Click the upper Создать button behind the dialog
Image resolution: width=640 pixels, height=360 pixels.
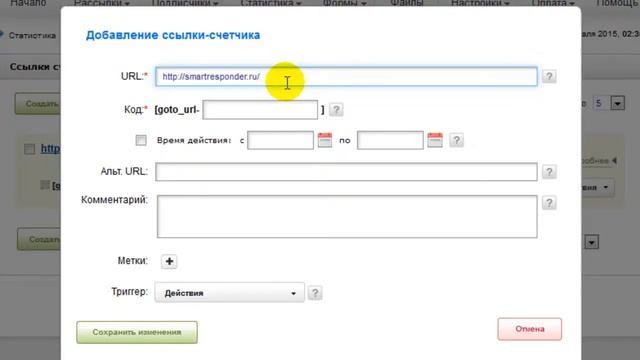click(38, 104)
